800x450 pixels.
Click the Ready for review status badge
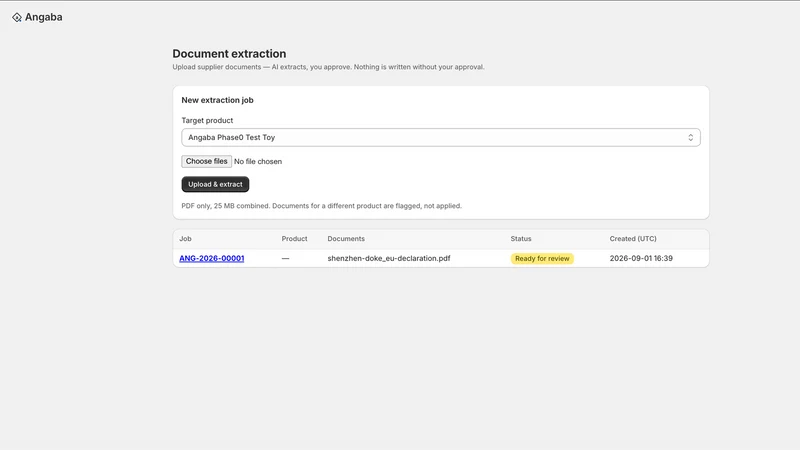point(542,259)
